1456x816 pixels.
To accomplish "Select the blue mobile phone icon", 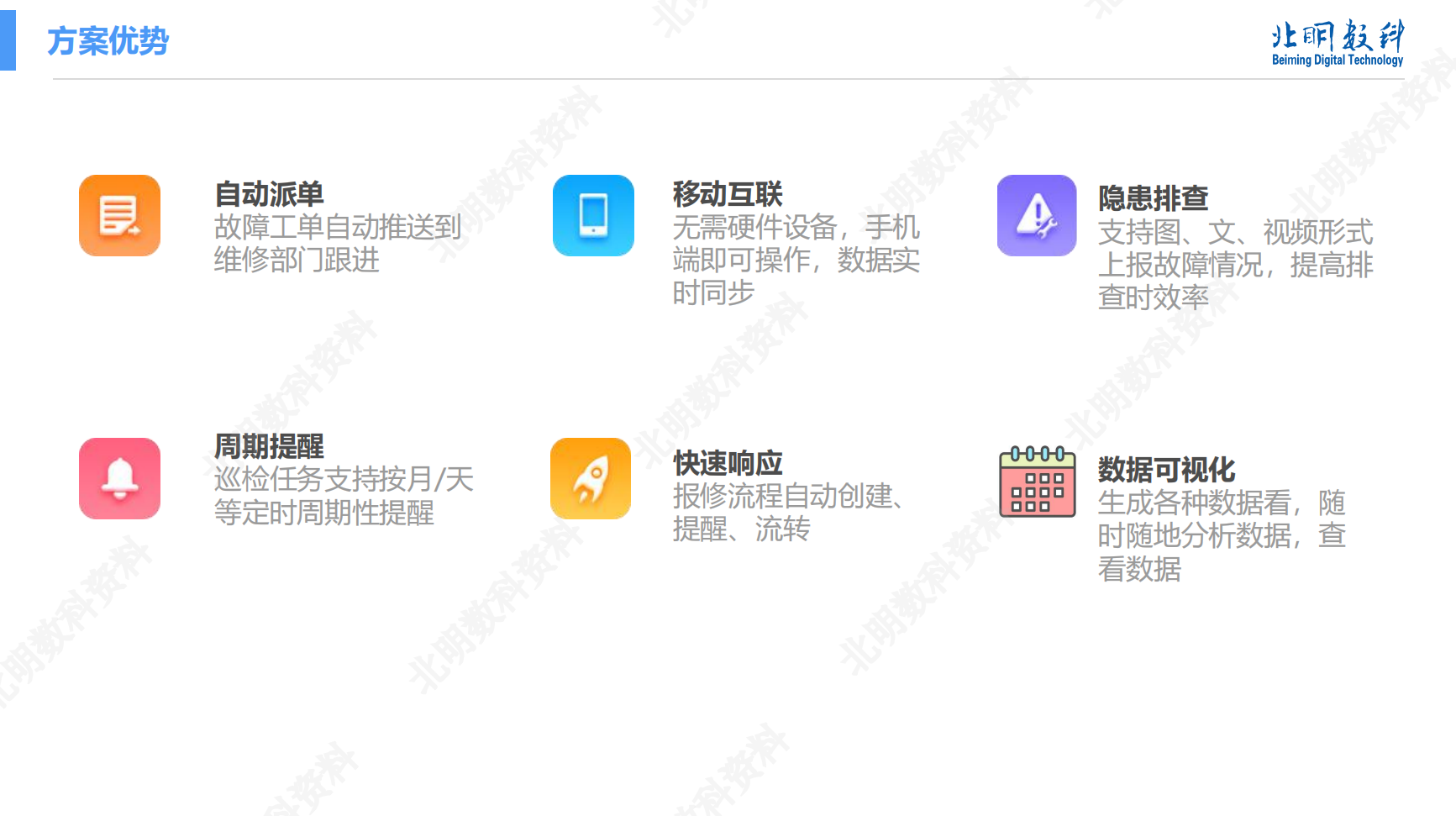I will (x=593, y=215).
